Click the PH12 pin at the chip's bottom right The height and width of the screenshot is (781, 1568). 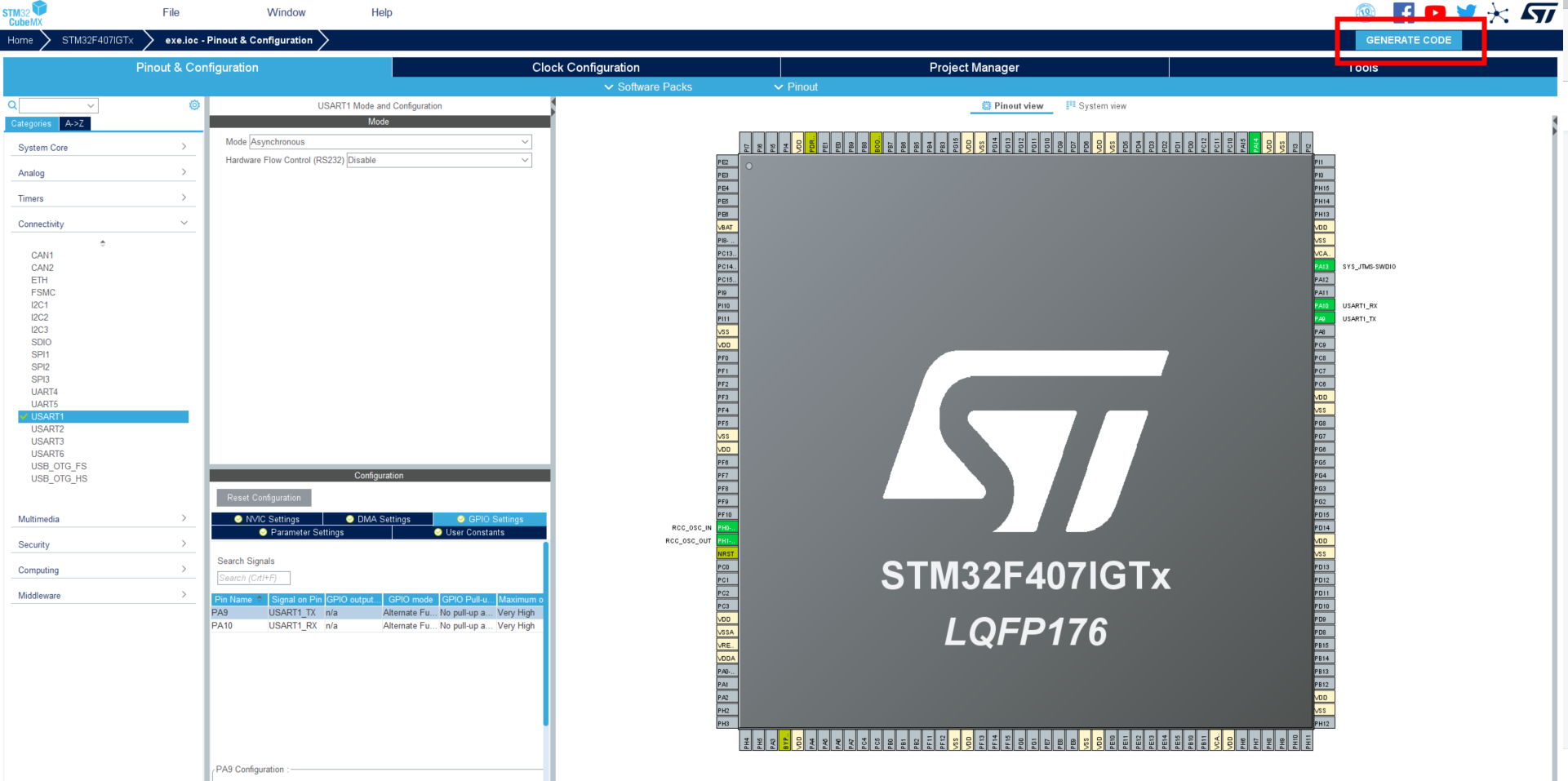click(x=1323, y=723)
